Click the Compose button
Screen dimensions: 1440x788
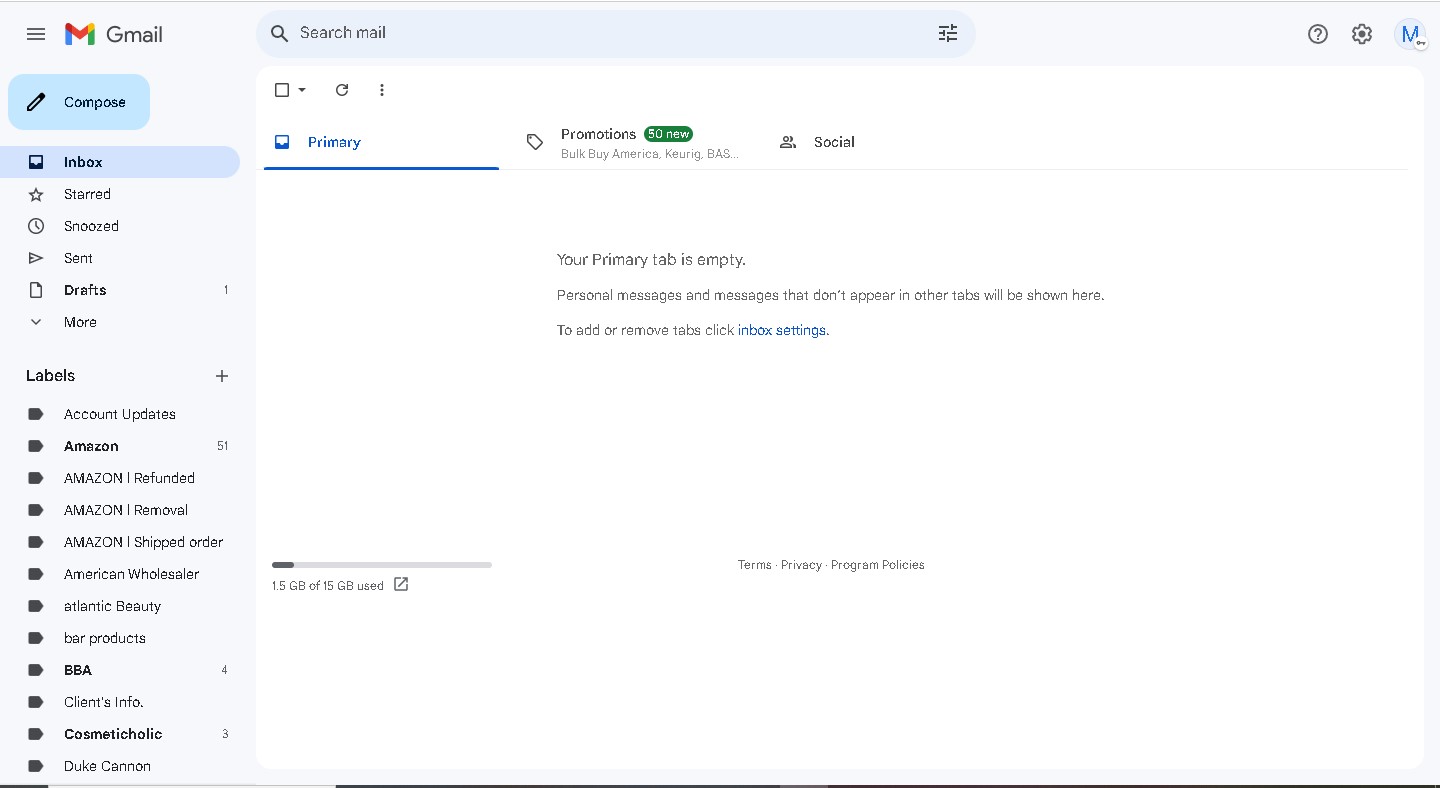(79, 102)
